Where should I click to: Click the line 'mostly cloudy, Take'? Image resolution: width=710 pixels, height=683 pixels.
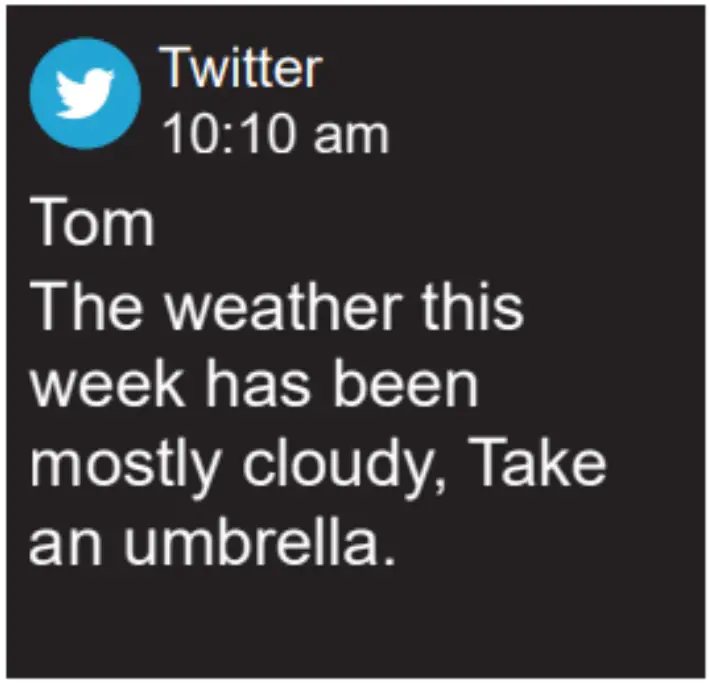coord(318,465)
